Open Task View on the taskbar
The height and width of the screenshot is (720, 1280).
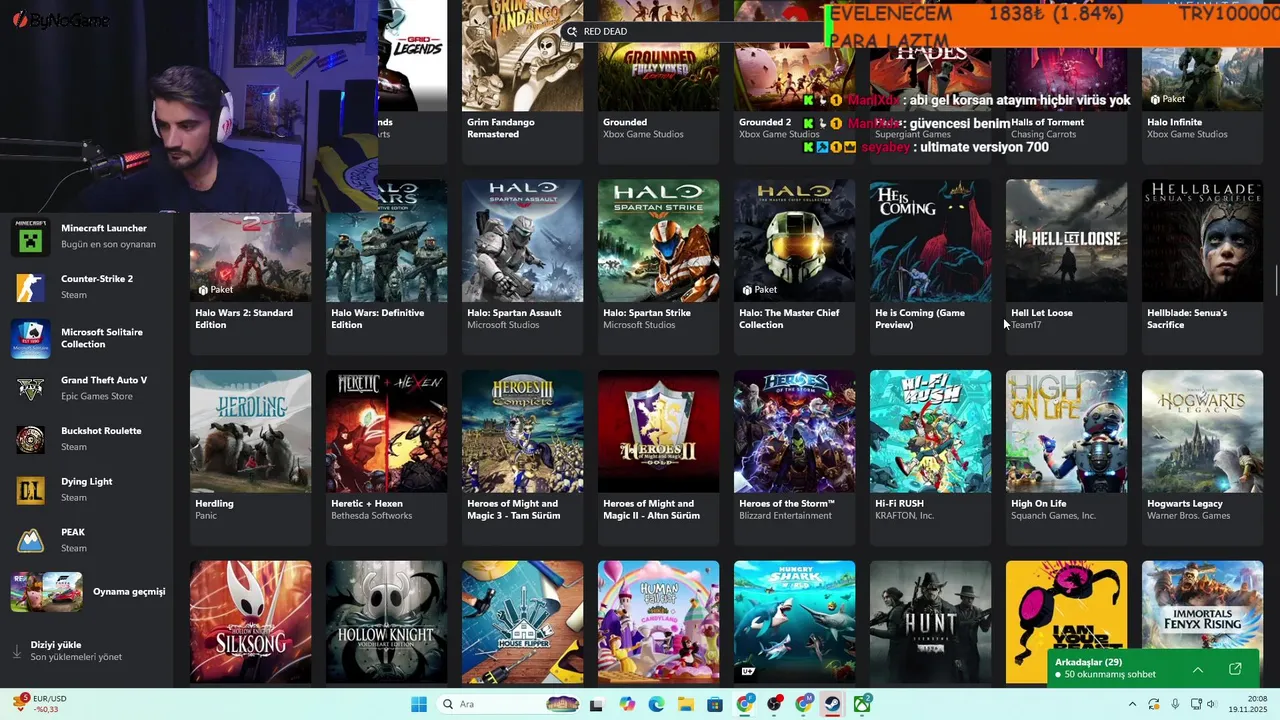596,704
